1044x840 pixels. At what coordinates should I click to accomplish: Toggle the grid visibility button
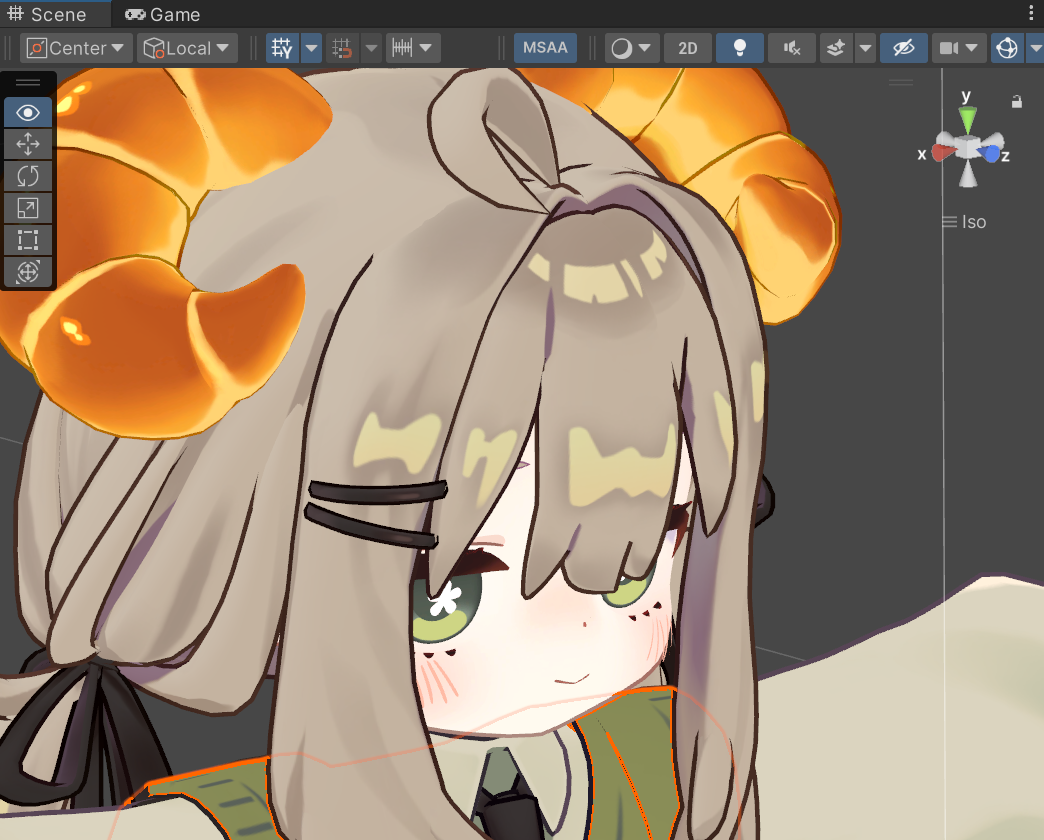tap(282, 48)
